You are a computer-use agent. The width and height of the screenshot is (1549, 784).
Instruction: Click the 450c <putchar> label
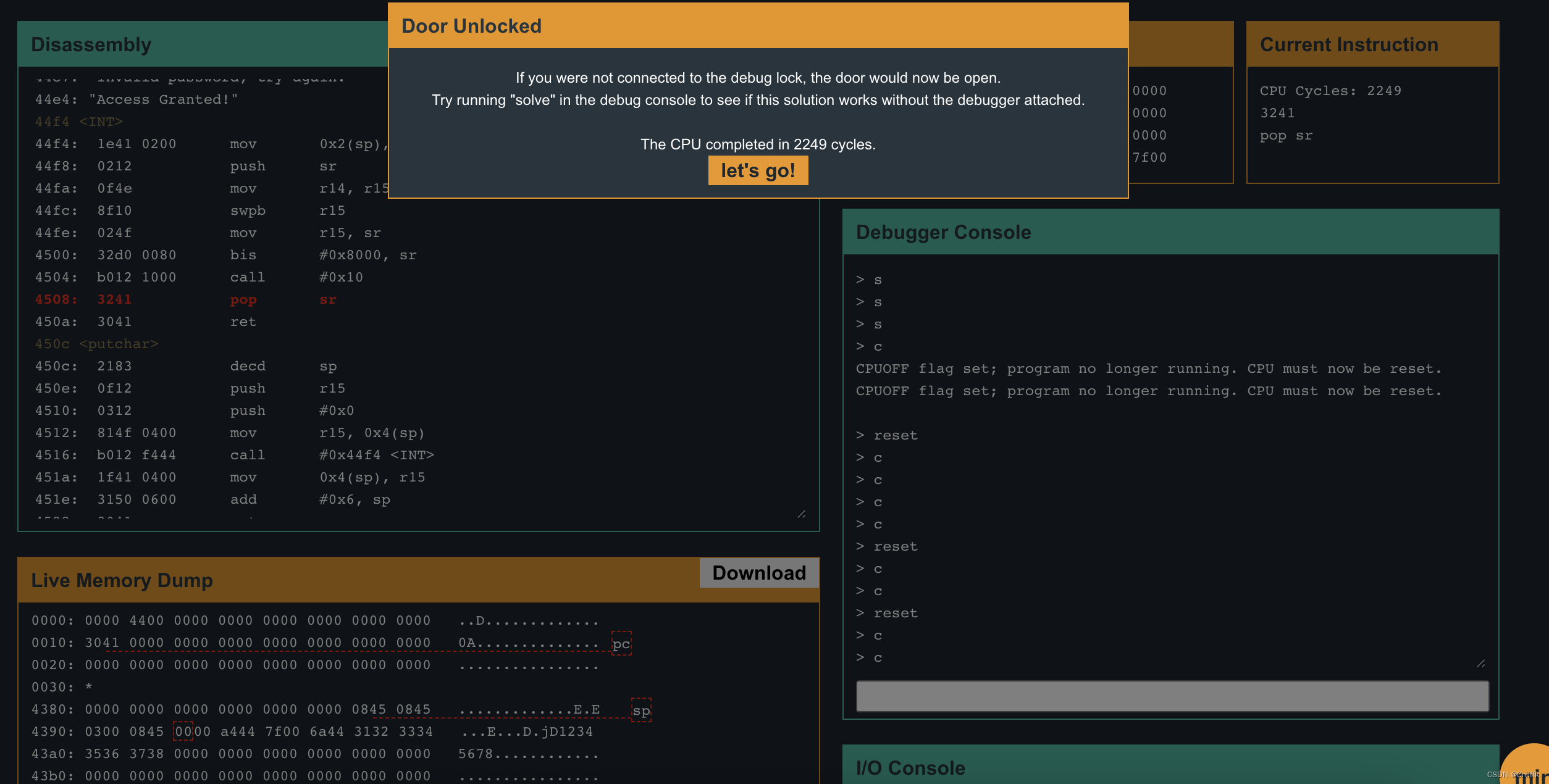pos(97,344)
